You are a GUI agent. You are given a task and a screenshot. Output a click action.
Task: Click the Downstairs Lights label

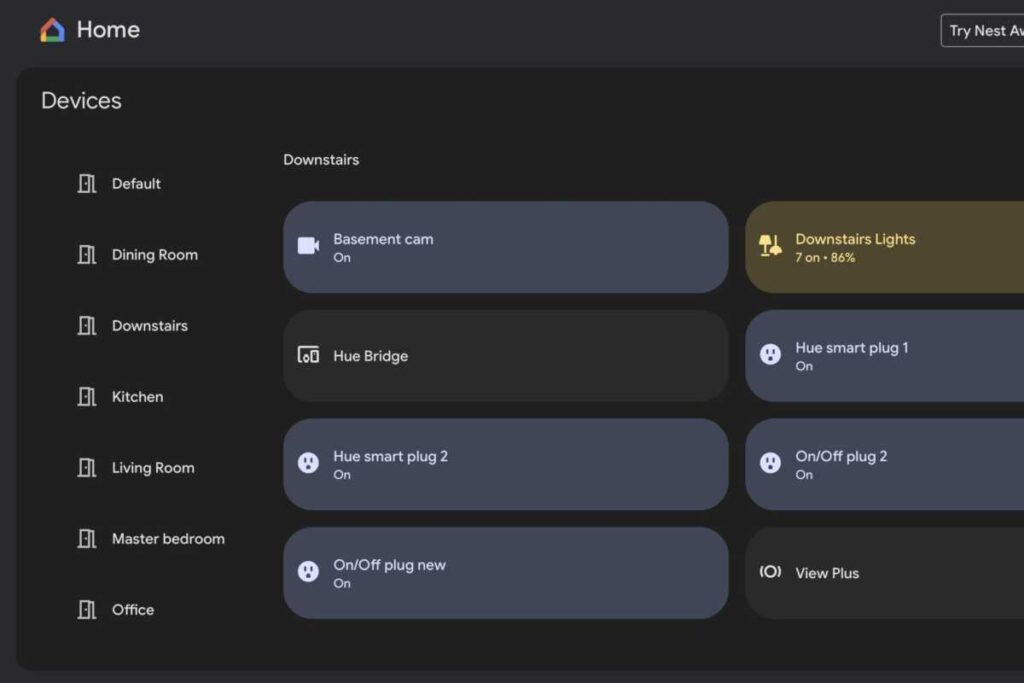click(855, 239)
